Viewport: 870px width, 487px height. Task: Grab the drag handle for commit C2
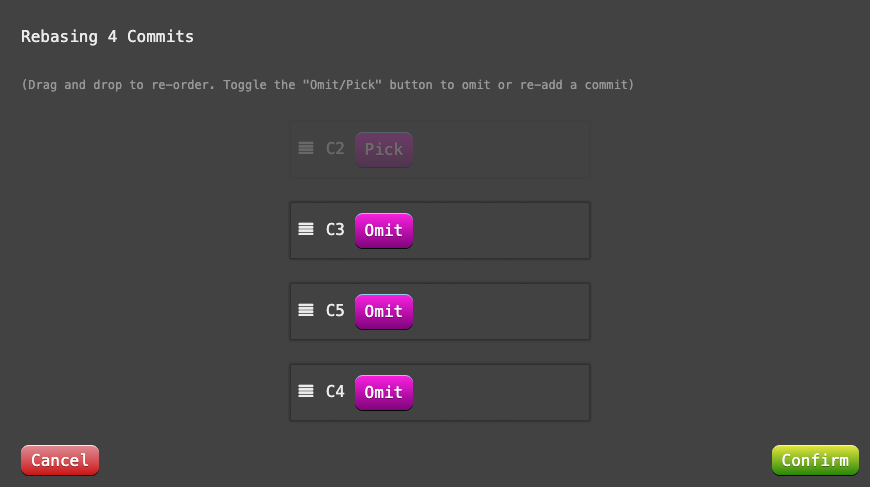click(306, 148)
